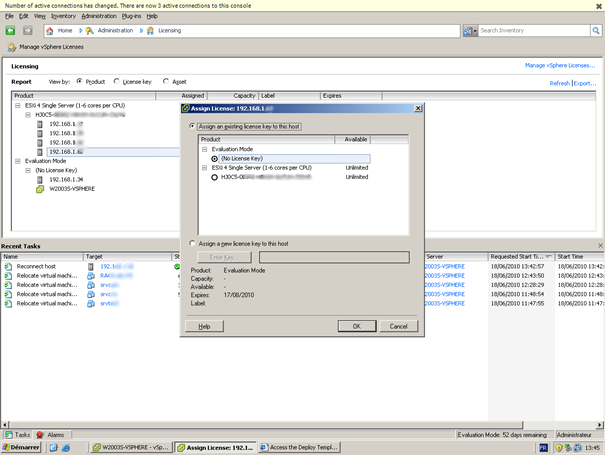Open the File menu

(9, 16)
